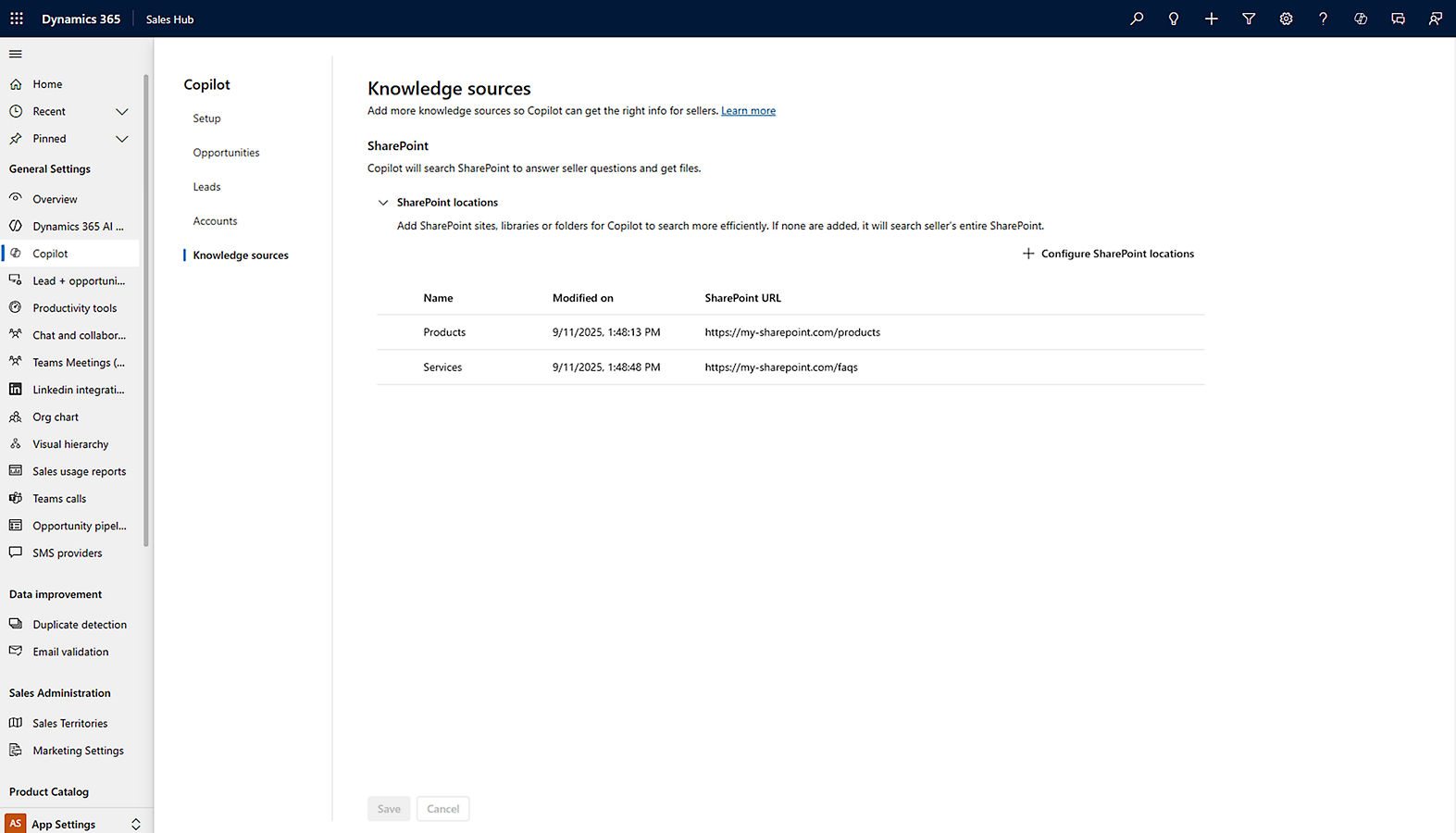Open the Copilot icon in the top bar
1456x833 pixels.
pyautogui.click(x=1361, y=19)
